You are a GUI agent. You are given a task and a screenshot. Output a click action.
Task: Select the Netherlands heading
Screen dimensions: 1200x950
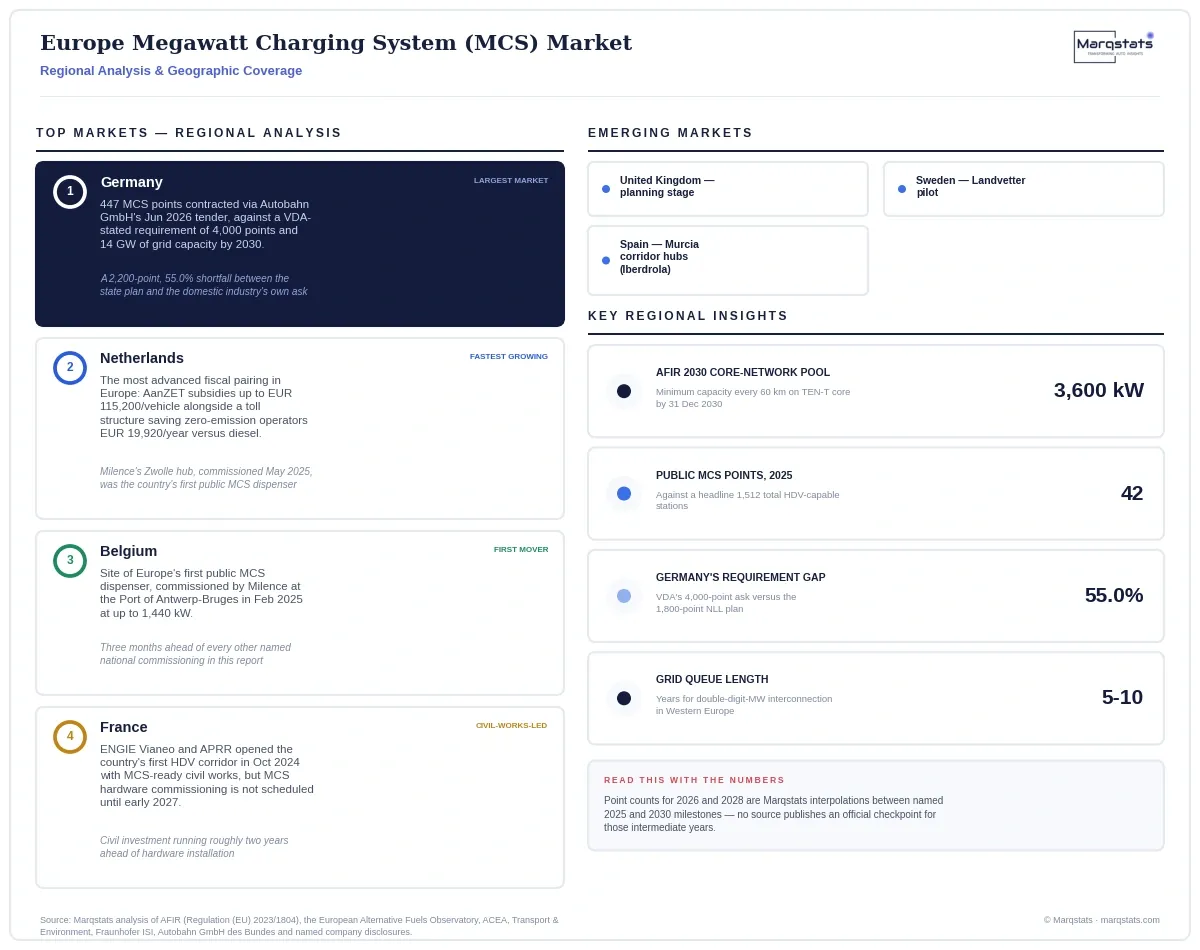coord(142,358)
